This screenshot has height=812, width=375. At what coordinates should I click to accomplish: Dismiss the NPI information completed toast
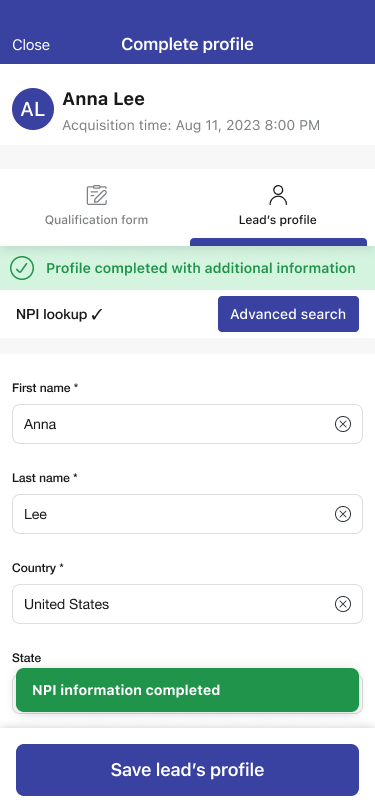coord(188,690)
